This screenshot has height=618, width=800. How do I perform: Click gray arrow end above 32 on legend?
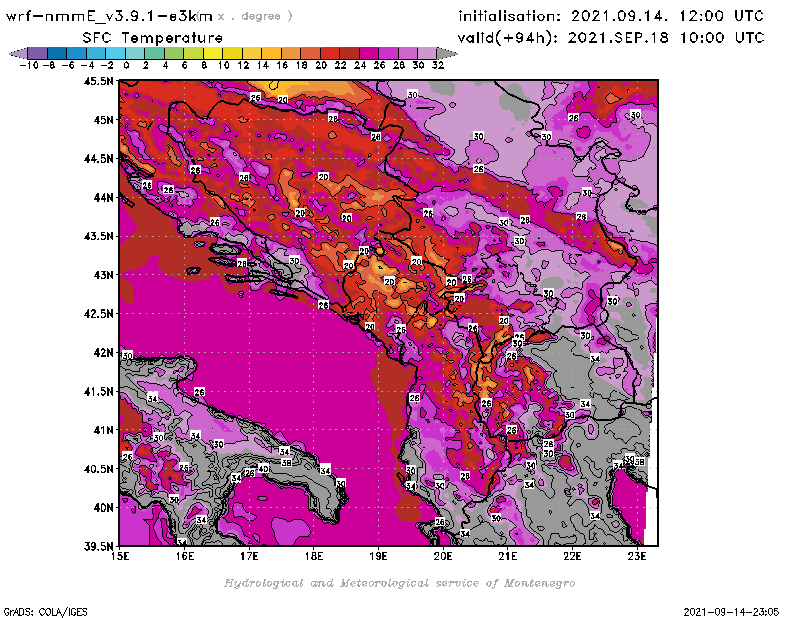tap(447, 53)
